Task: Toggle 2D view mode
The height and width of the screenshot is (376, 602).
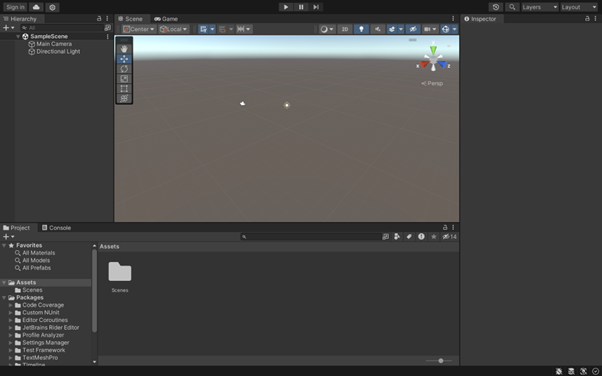Action: (345, 29)
